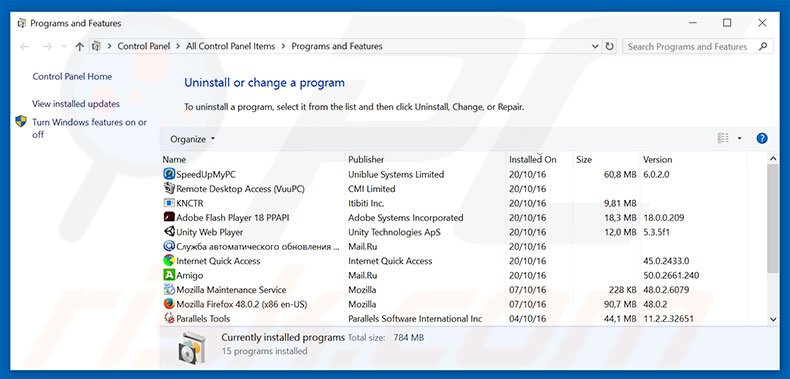Click the Itibiti Inc. publisher cell

click(366, 203)
